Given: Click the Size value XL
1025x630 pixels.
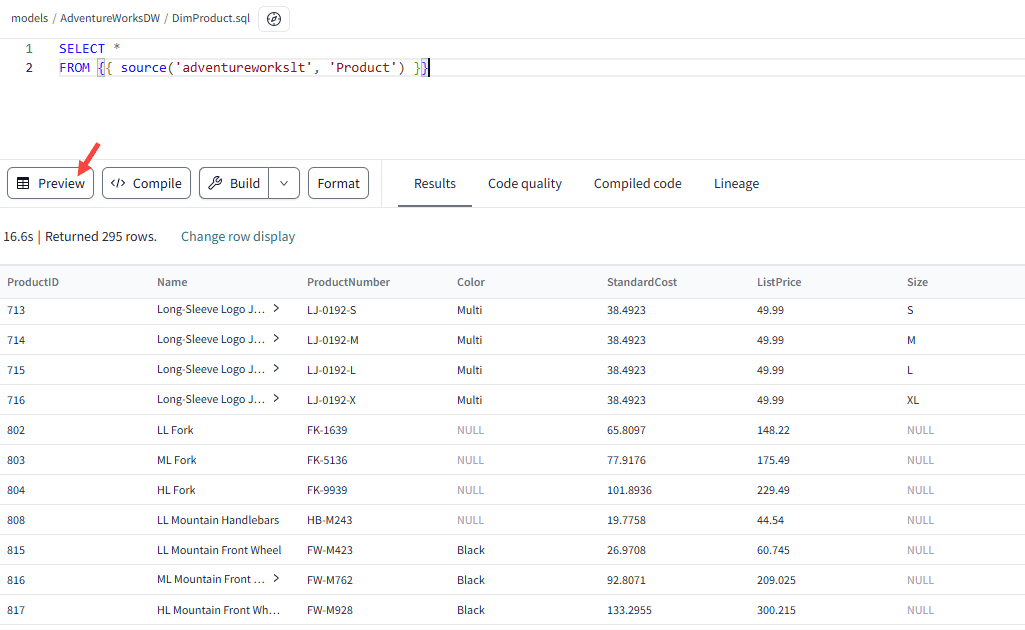Looking at the screenshot, I should [913, 401].
